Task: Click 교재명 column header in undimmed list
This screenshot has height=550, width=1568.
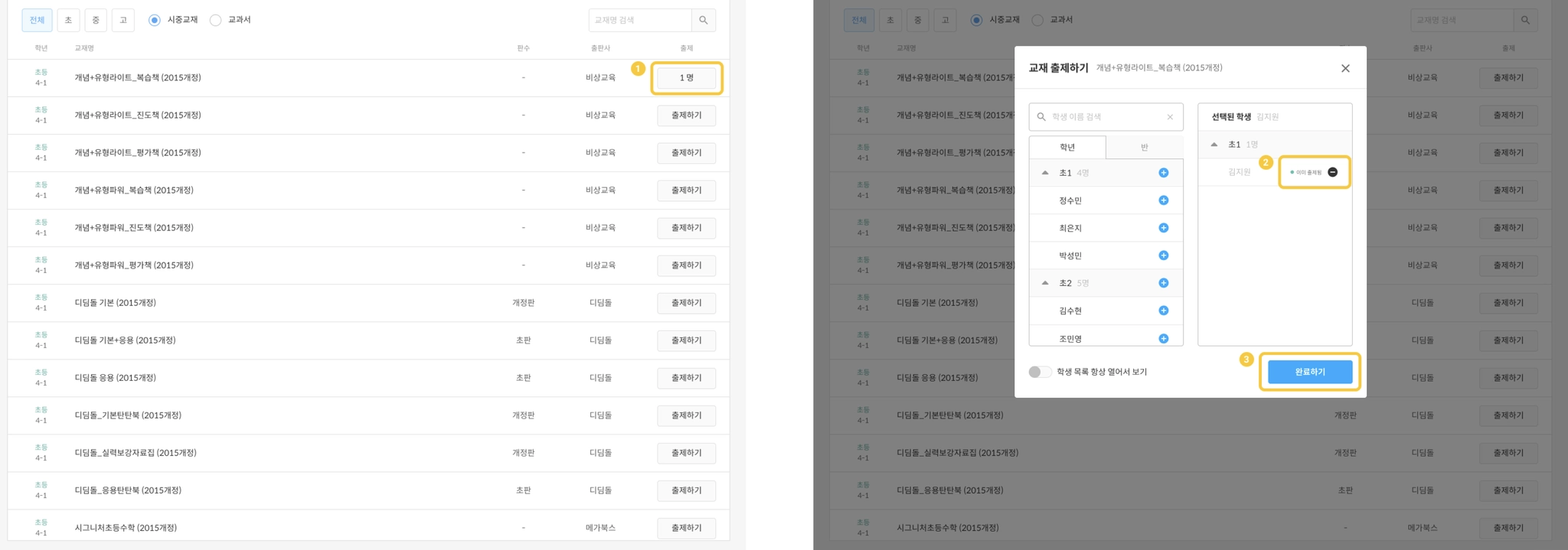Action: [x=84, y=48]
